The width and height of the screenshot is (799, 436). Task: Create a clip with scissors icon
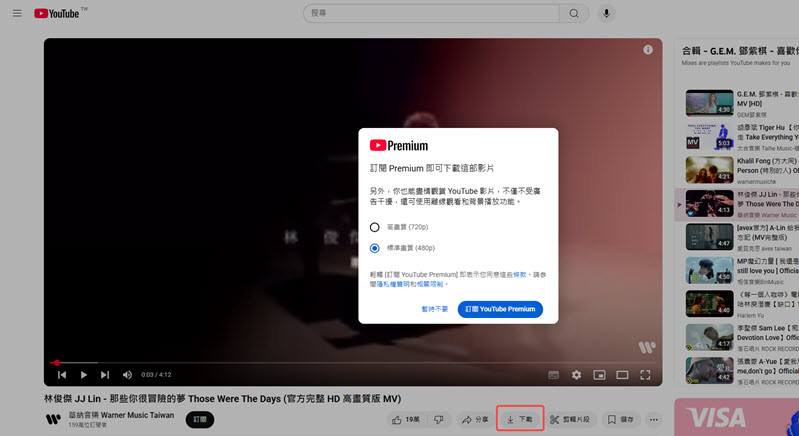pos(570,420)
